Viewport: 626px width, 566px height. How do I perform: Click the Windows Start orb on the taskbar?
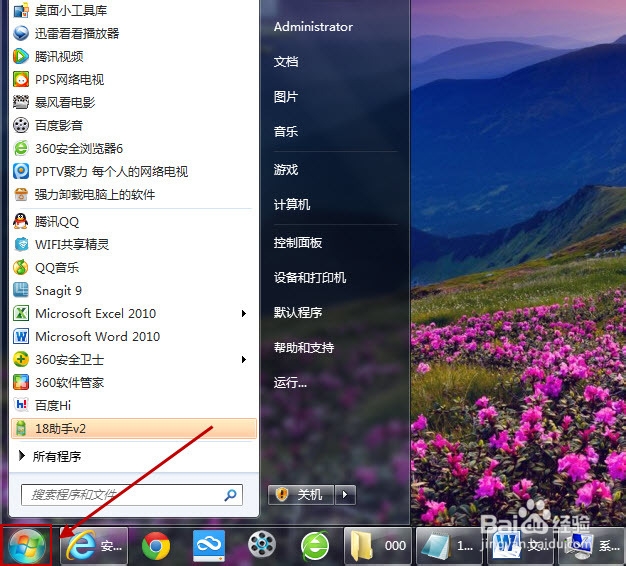(26, 545)
